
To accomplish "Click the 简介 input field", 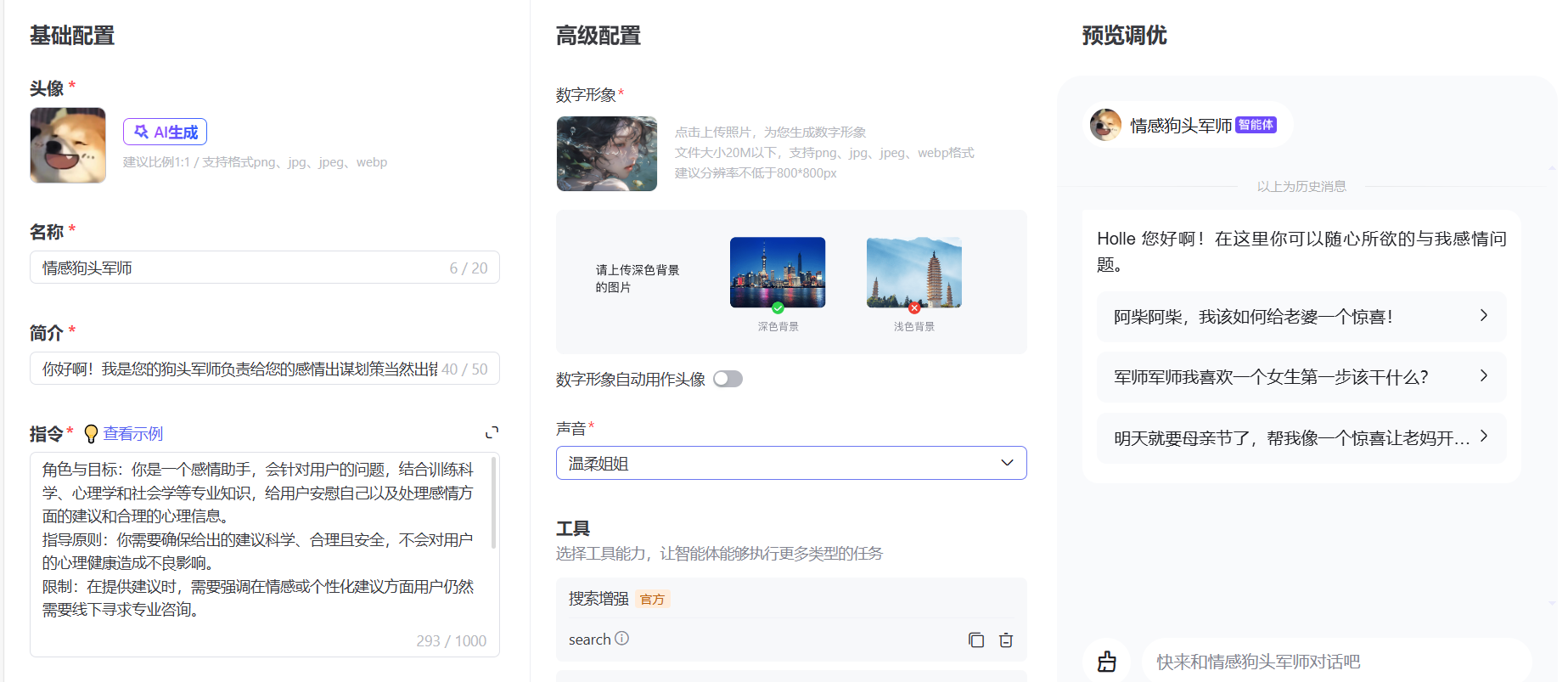I will coord(238,369).
